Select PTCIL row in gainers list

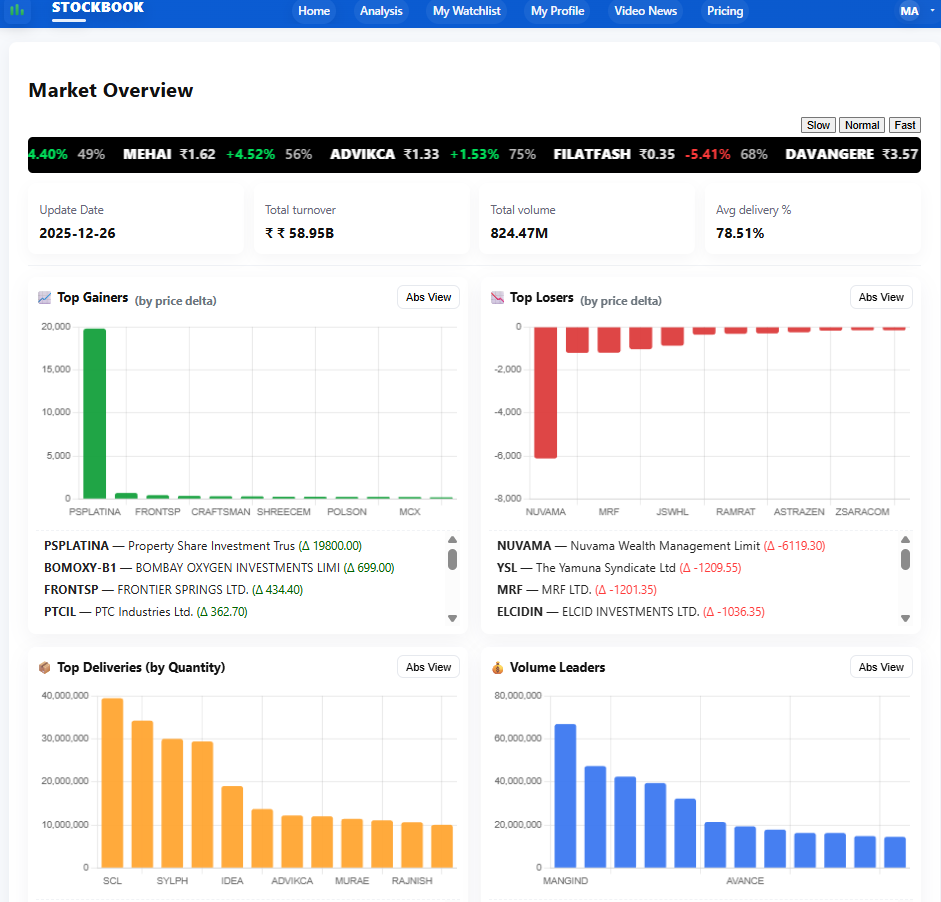(146, 612)
